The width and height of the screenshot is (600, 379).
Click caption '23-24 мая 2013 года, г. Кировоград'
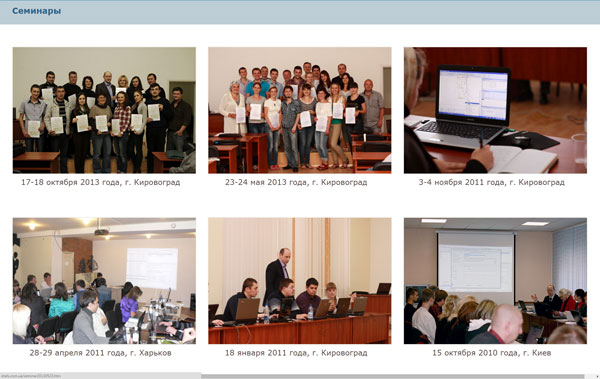click(296, 183)
